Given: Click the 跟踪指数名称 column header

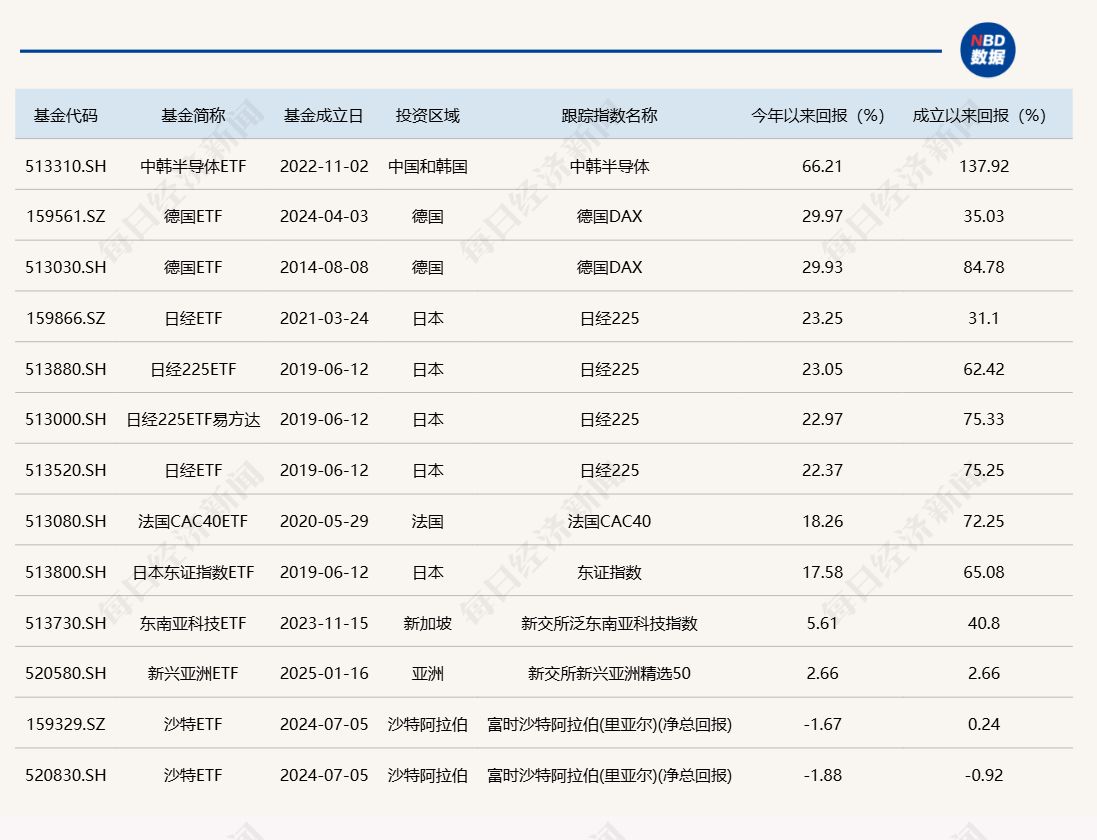Looking at the screenshot, I should click(x=609, y=115).
